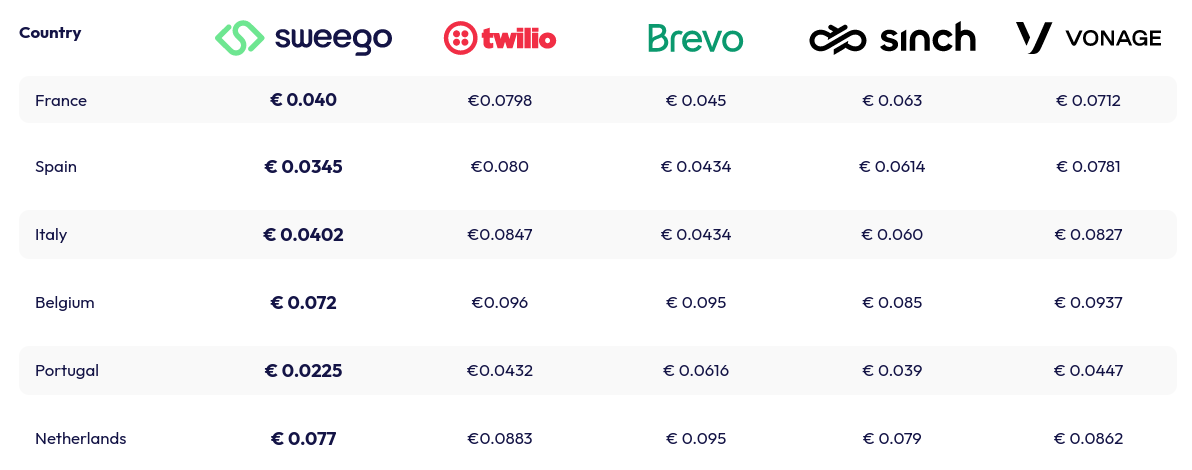
Task: Click the Twilio logo
Action: click(500, 38)
